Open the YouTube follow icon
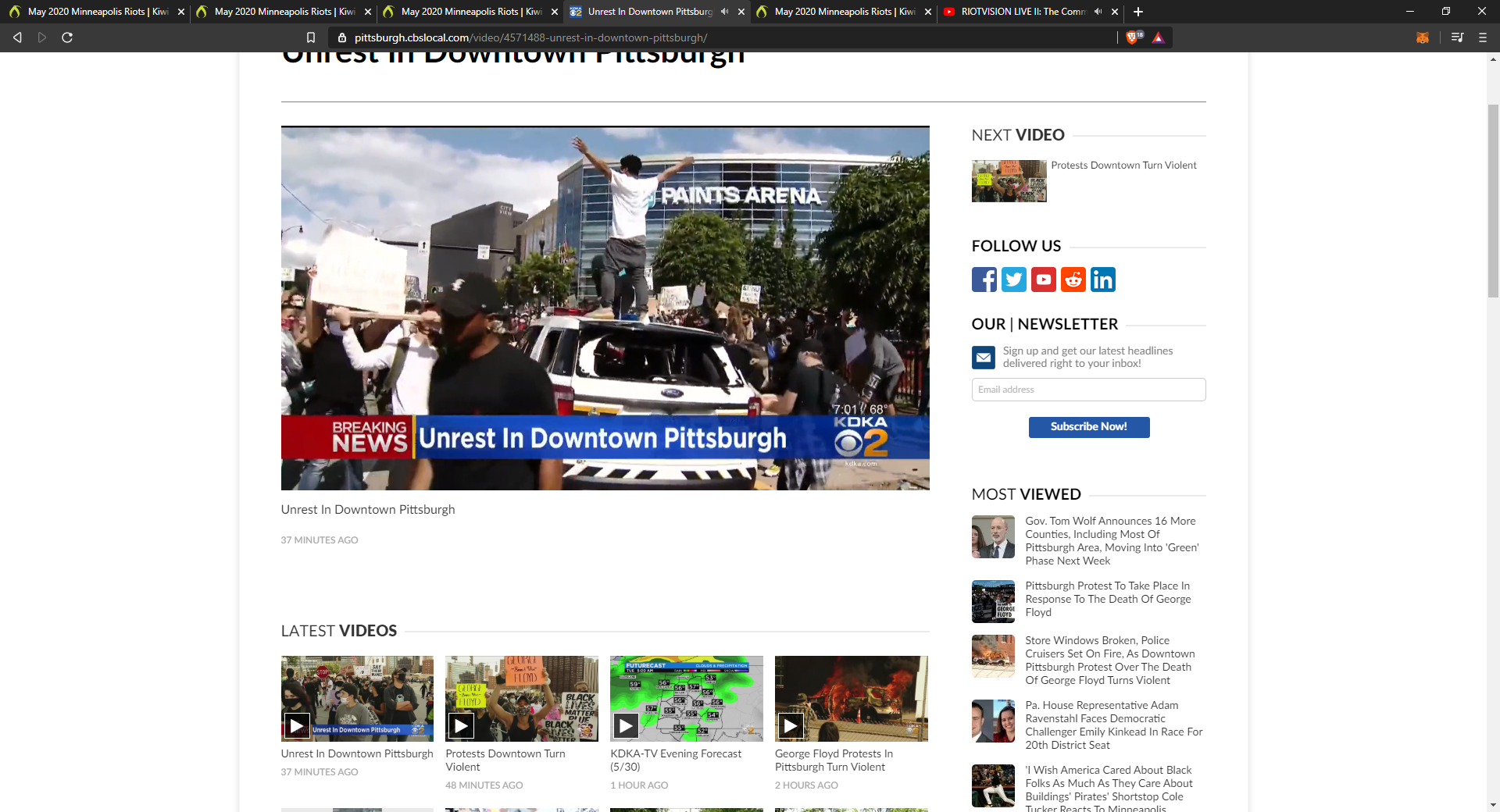 [x=1044, y=280]
